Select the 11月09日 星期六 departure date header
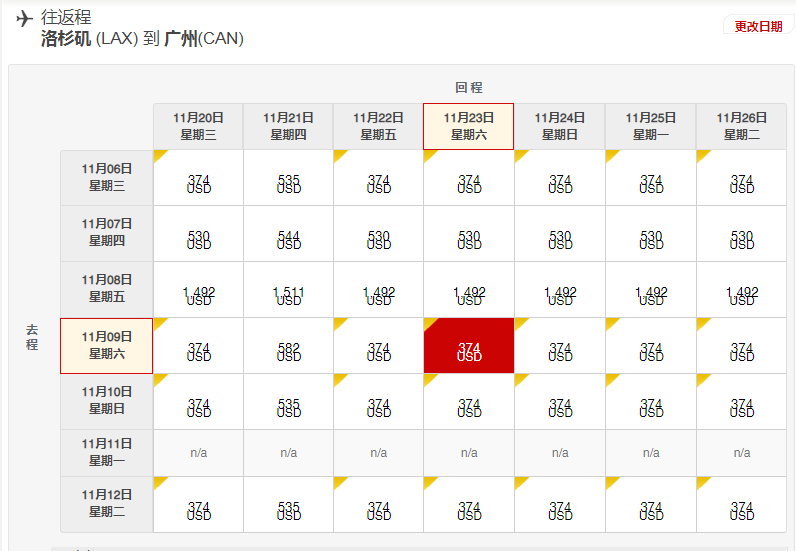The height and width of the screenshot is (551, 796). click(107, 346)
